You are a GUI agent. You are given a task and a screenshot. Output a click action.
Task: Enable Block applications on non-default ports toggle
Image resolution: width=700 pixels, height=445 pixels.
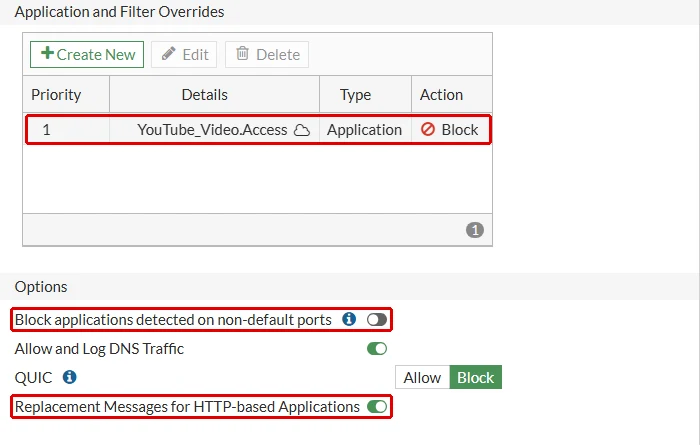coord(377,320)
